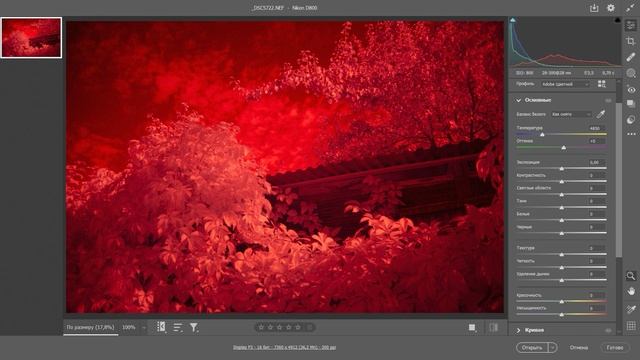Pick the White Balance eyedropper tool
The height and width of the screenshot is (360, 640).
click(x=601, y=114)
